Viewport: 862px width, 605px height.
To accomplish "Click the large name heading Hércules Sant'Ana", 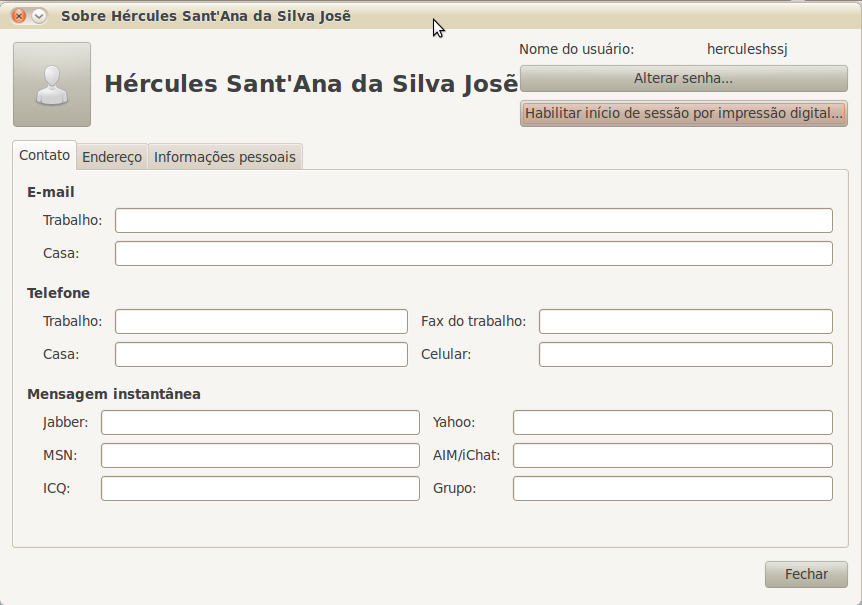I will 311,84.
